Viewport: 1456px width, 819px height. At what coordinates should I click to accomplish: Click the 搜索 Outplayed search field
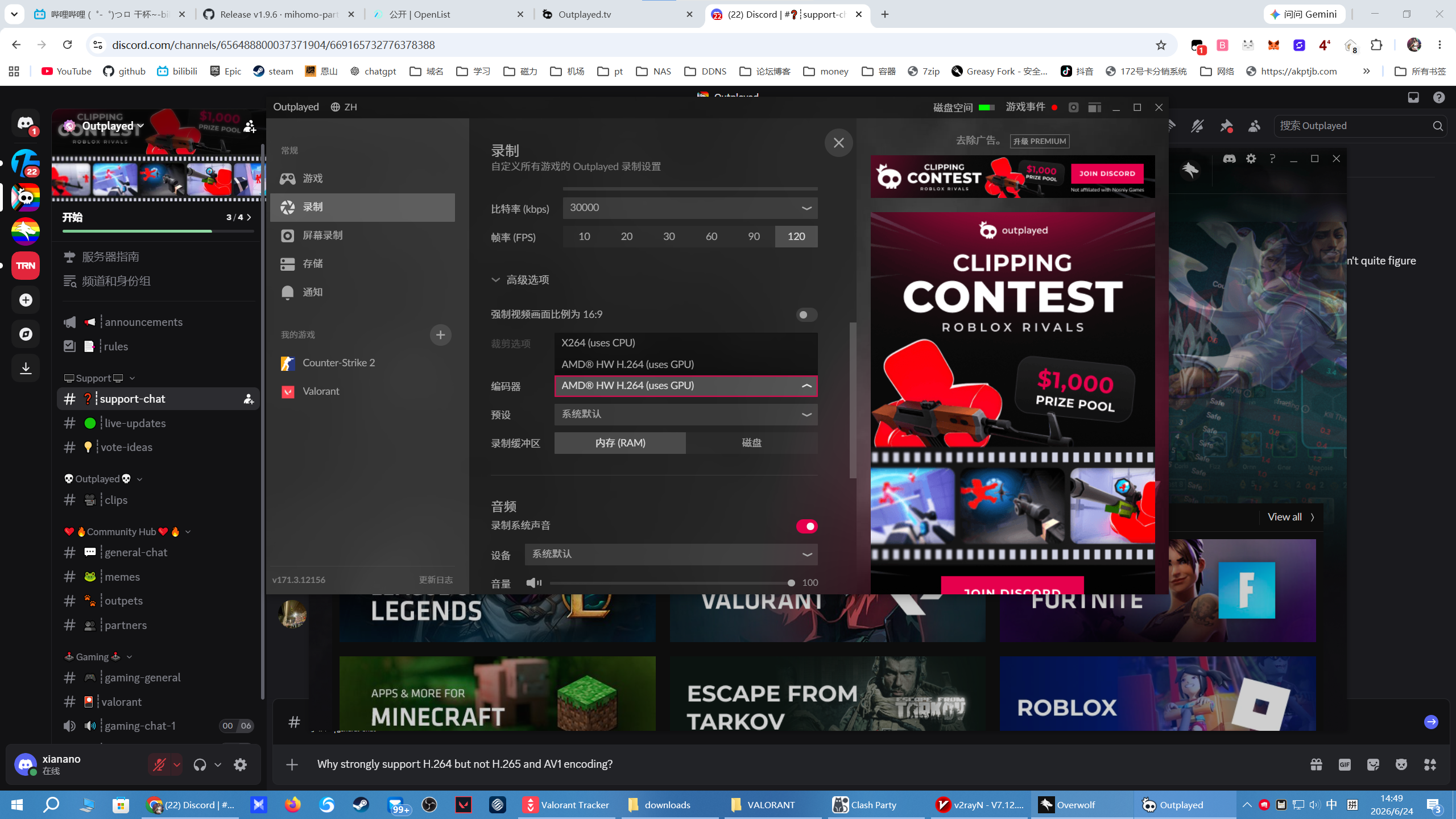[1360, 126]
